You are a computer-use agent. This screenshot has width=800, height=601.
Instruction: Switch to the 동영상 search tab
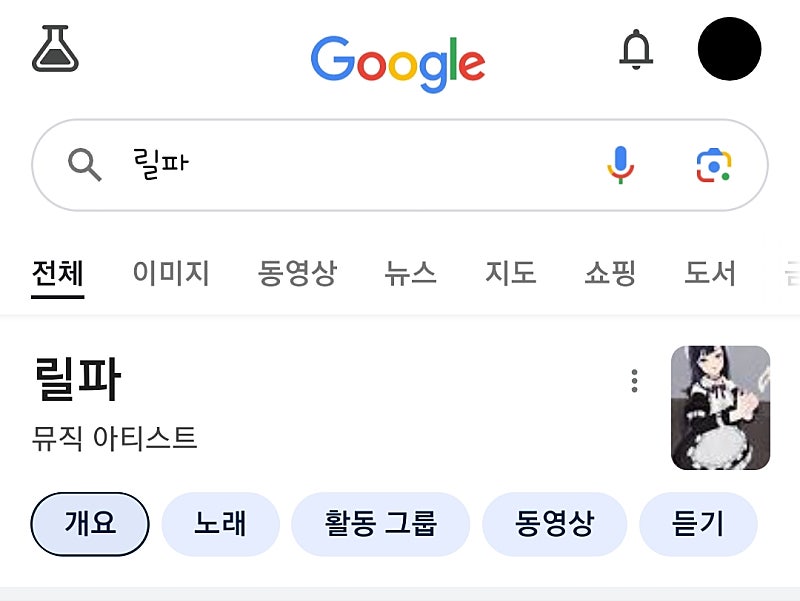297,273
